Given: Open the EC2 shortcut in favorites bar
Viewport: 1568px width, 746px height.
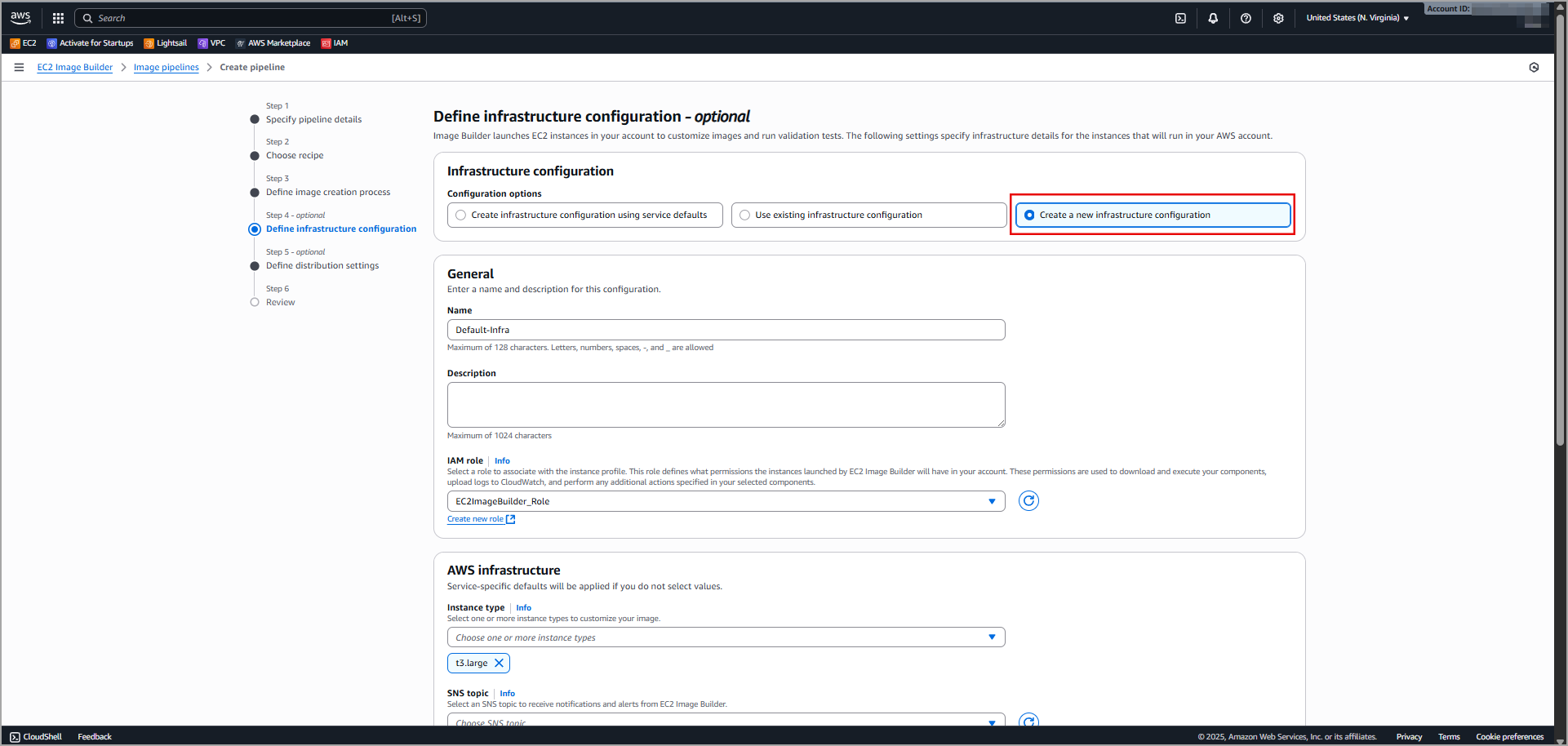Looking at the screenshot, I should point(23,43).
